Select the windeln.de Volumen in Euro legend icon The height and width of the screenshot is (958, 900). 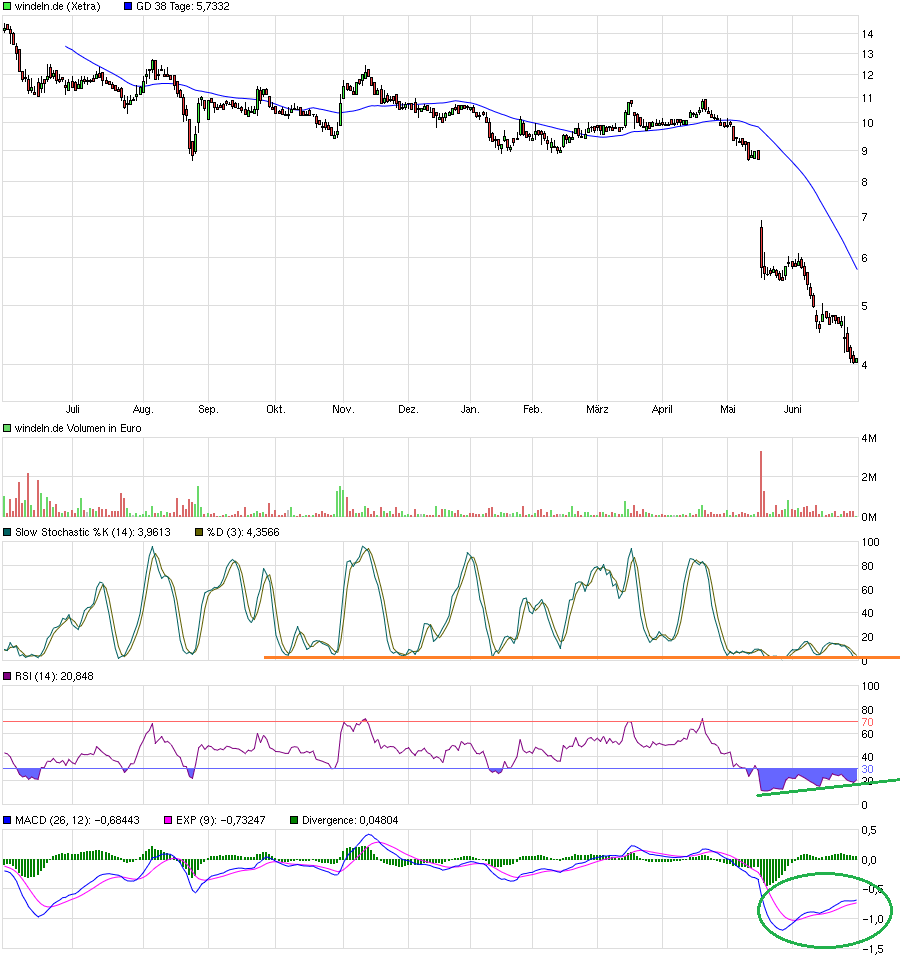[x=7, y=428]
